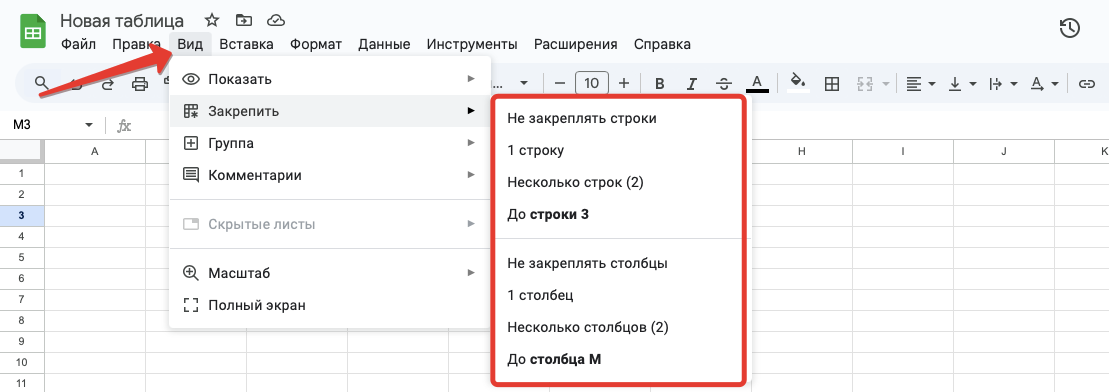The height and width of the screenshot is (392, 1109).
Task: Expand the Закрепить submenu
Action: [330, 111]
